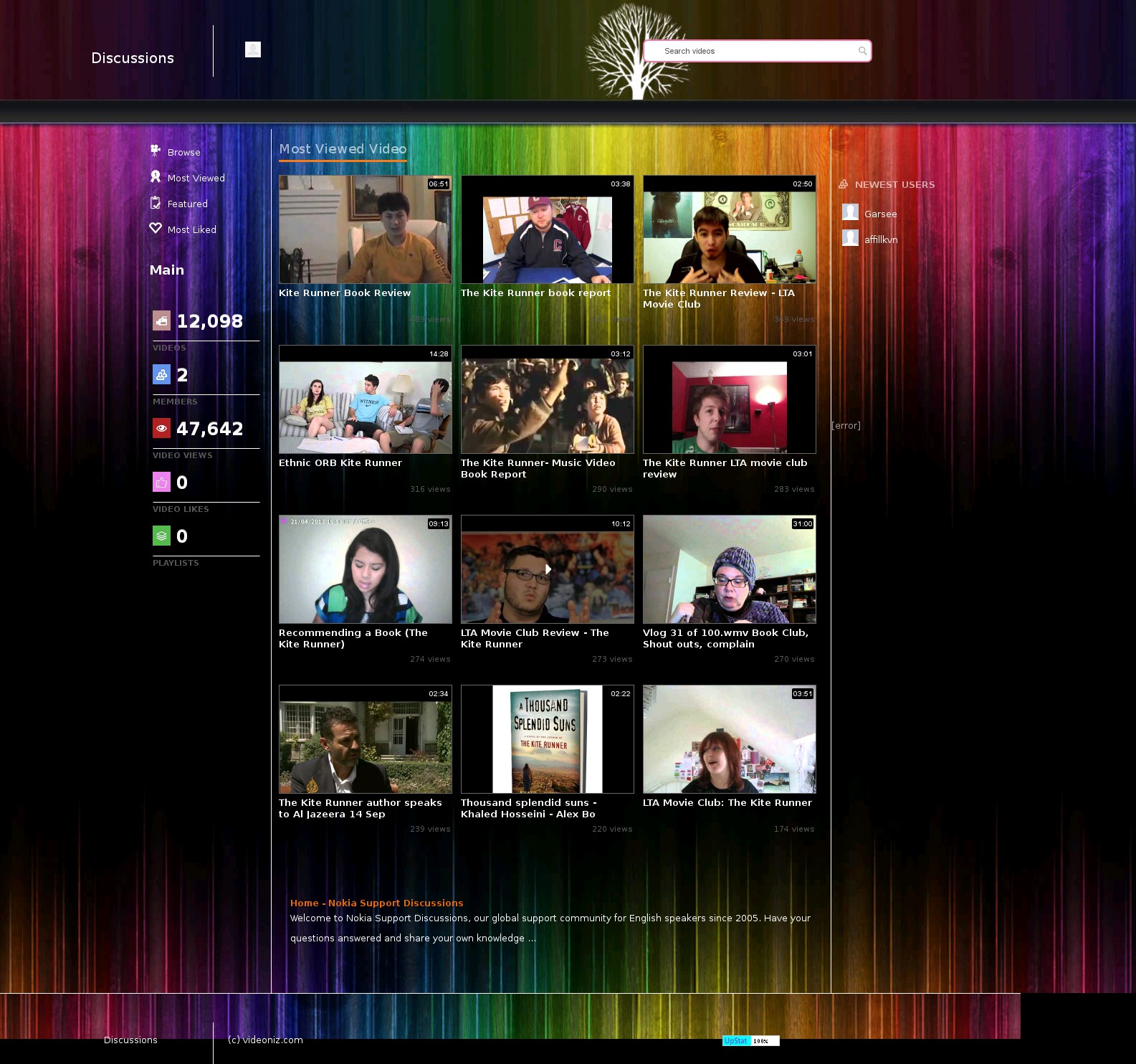Click the pink video likes thumb icon
Image resolution: width=1136 pixels, height=1064 pixels.
tap(161, 482)
